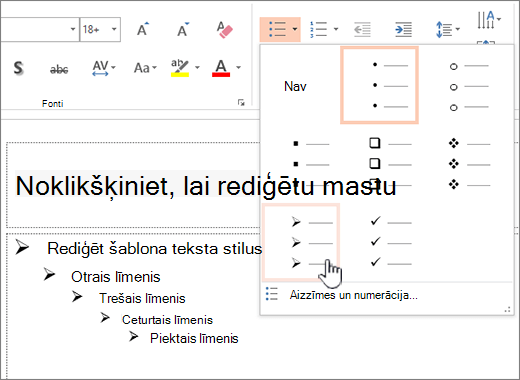The height and width of the screenshot is (380, 520).
Task: Apply yellow text highlight color
Action: (180, 68)
